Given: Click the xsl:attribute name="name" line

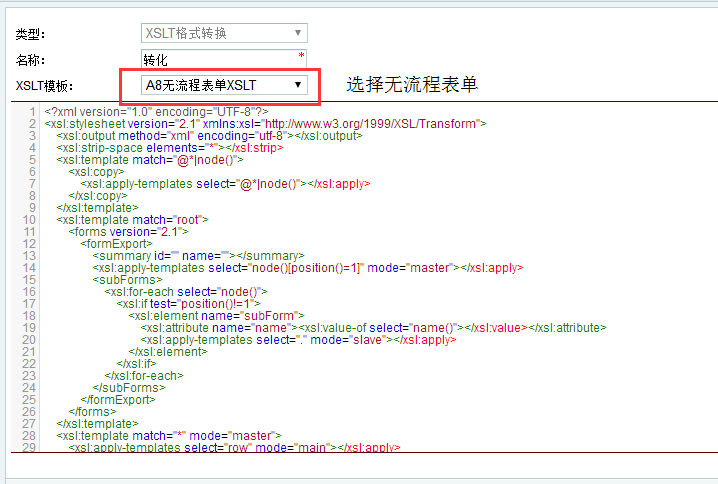Looking at the screenshot, I should pyautogui.click(x=374, y=327).
